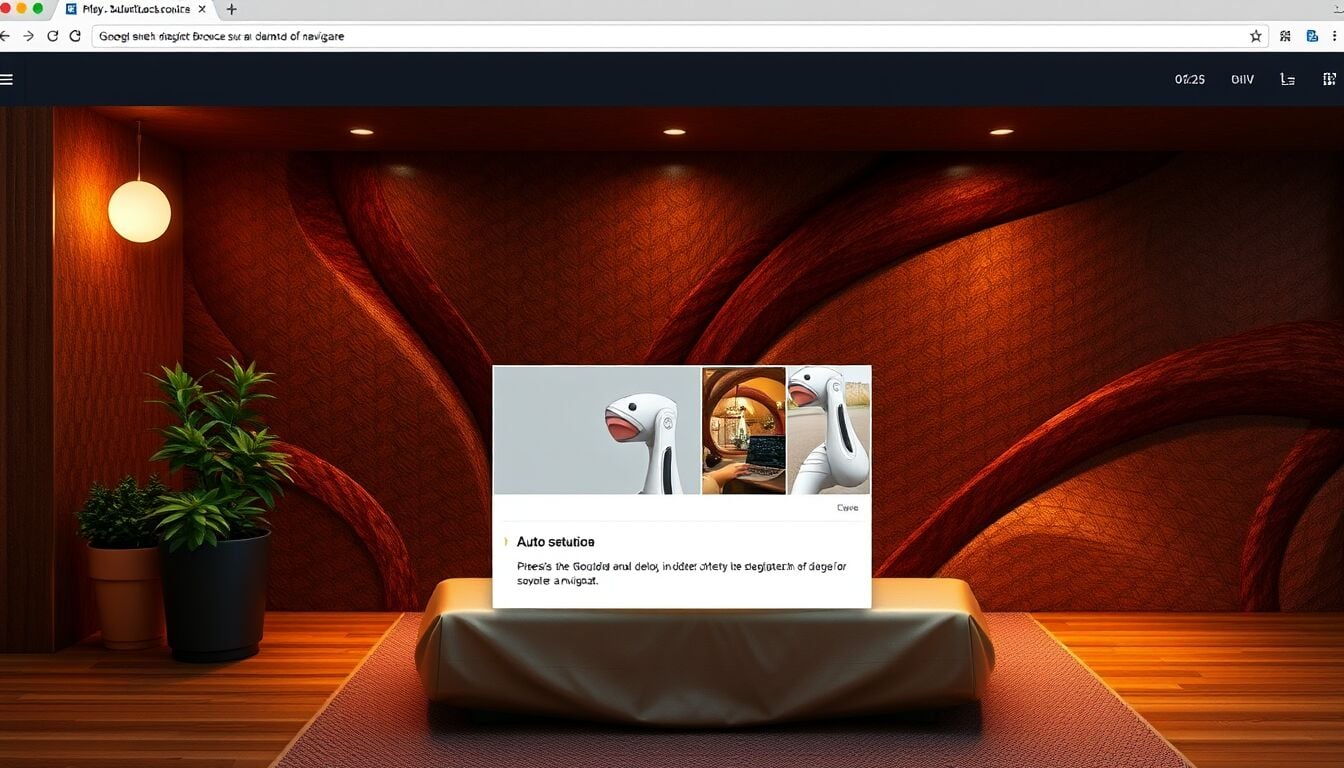The width and height of the screenshot is (1344, 768).
Task: Select the active browser tab
Action: click(x=135, y=9)
